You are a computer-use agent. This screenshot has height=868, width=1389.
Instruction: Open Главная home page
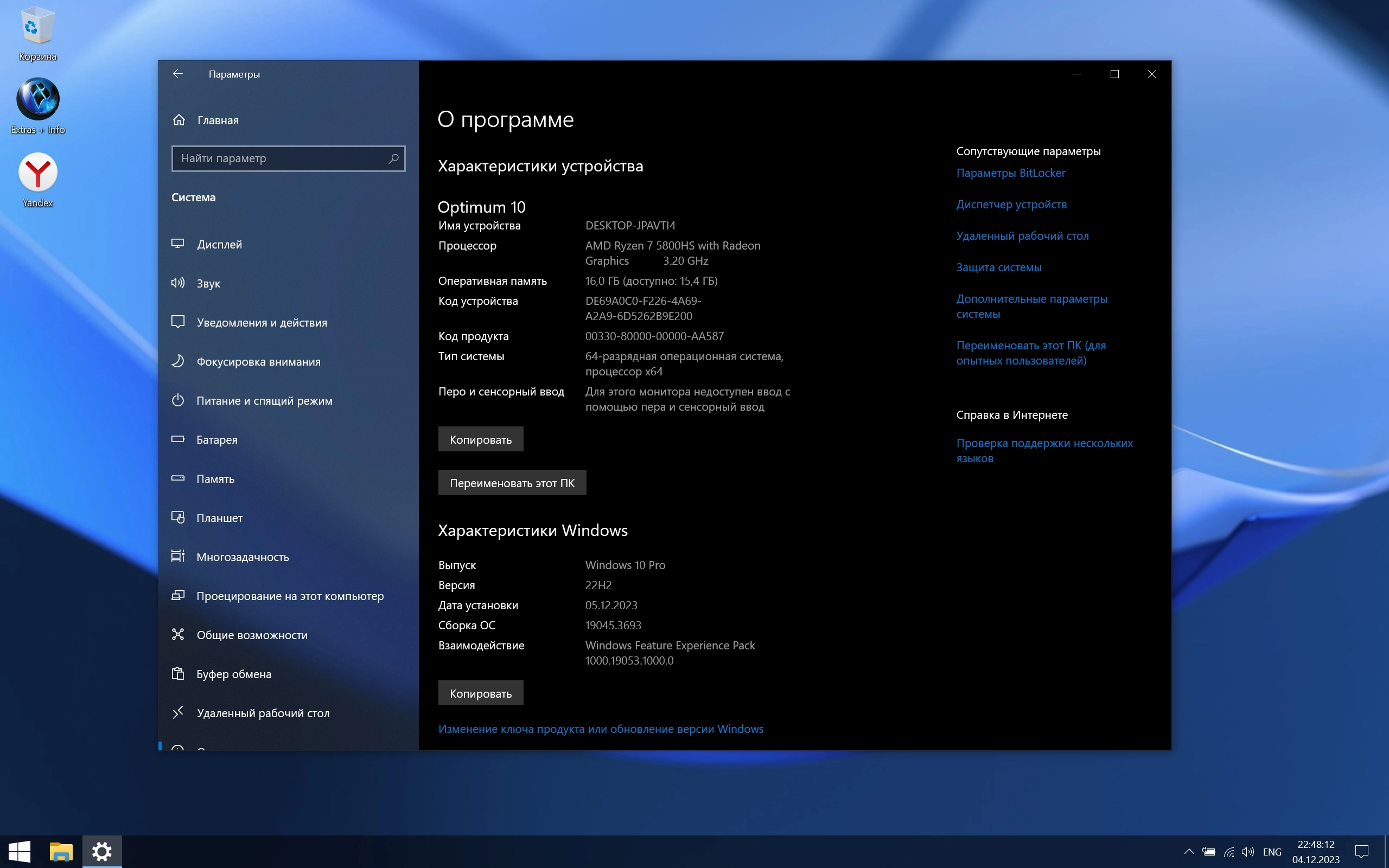[218, 120]
